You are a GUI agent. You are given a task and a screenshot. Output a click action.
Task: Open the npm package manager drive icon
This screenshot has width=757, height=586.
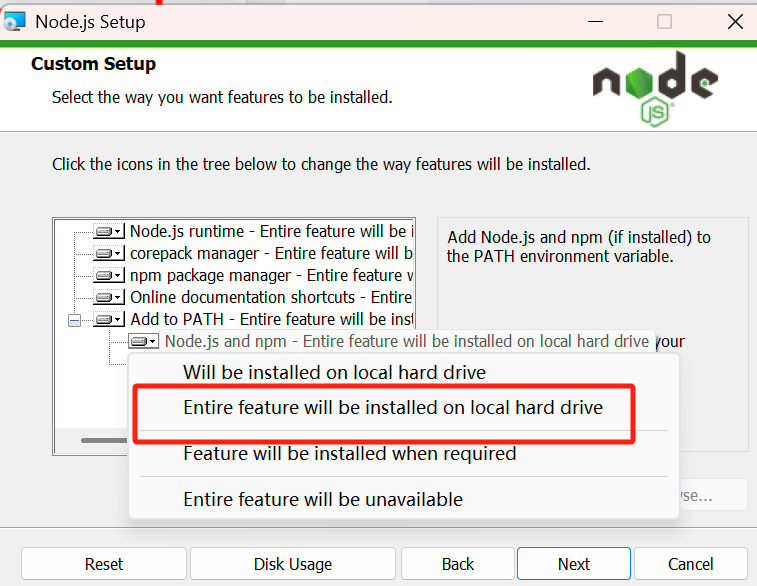[109, 275]
